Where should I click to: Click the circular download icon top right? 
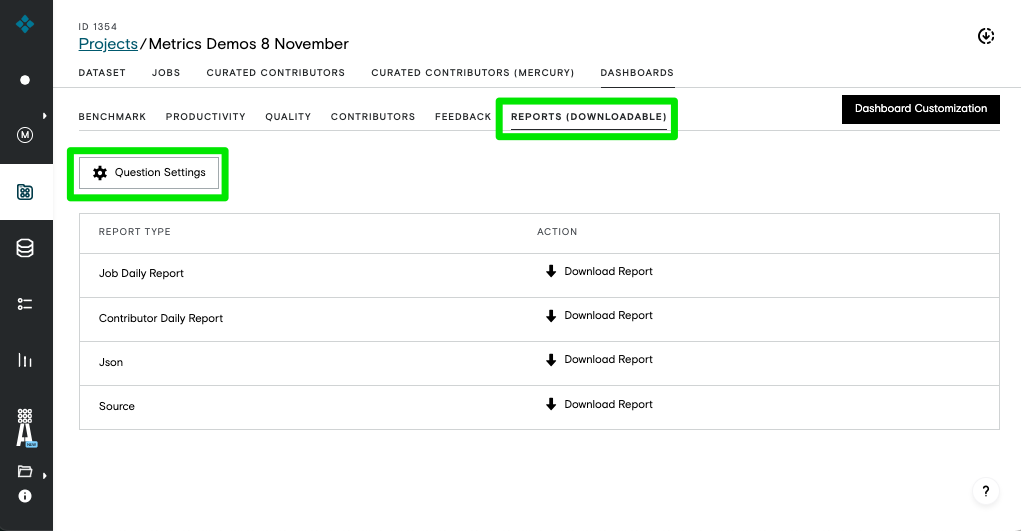(986, 36)
